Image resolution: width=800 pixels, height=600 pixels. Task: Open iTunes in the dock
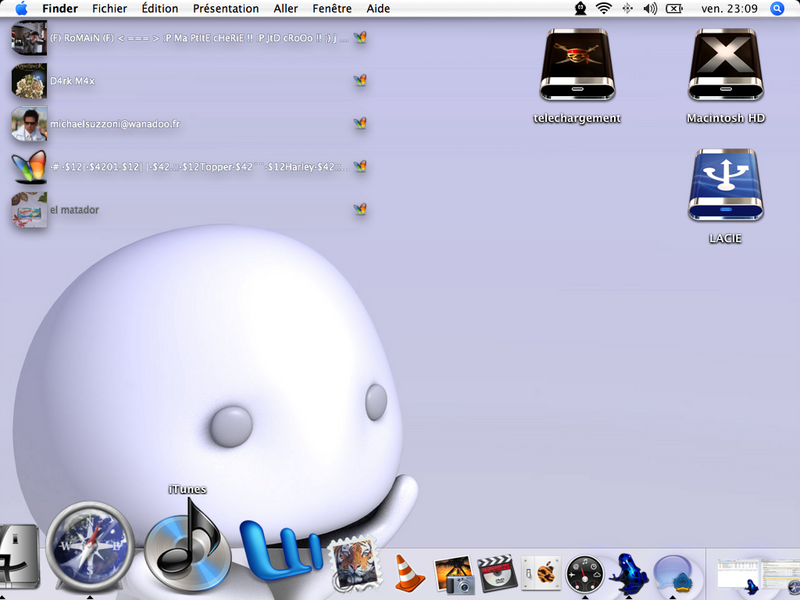pos(187,547)
